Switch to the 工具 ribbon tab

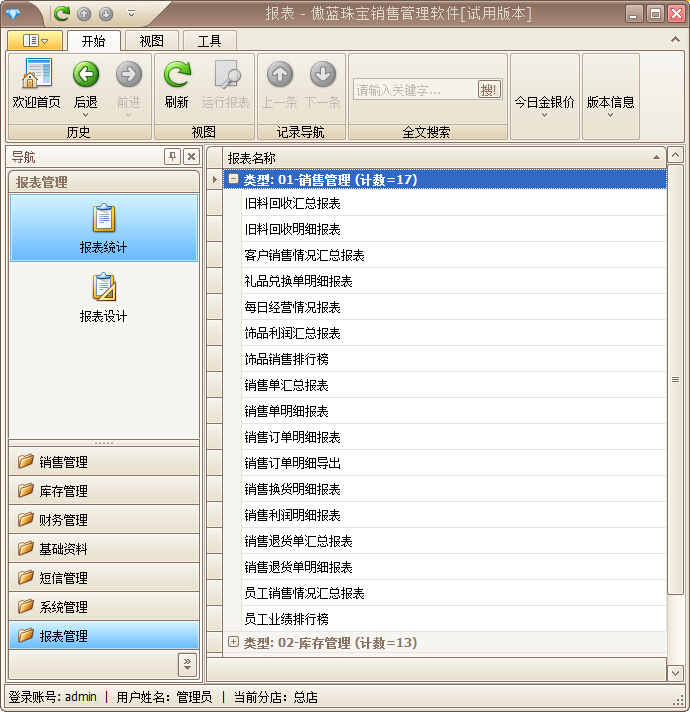[209, 41]
